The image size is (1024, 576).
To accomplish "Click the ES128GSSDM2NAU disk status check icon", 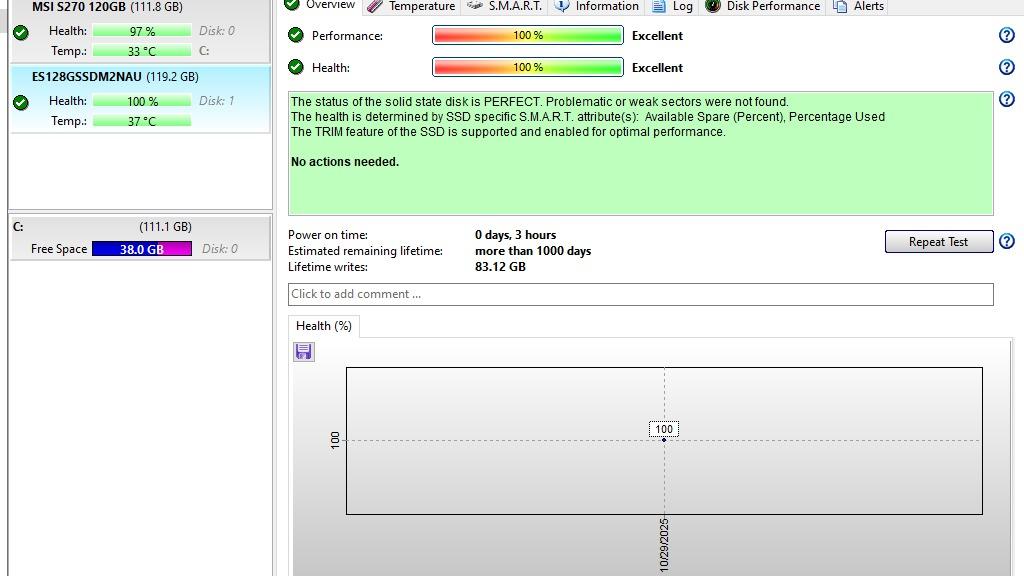I will pos(21,102).
